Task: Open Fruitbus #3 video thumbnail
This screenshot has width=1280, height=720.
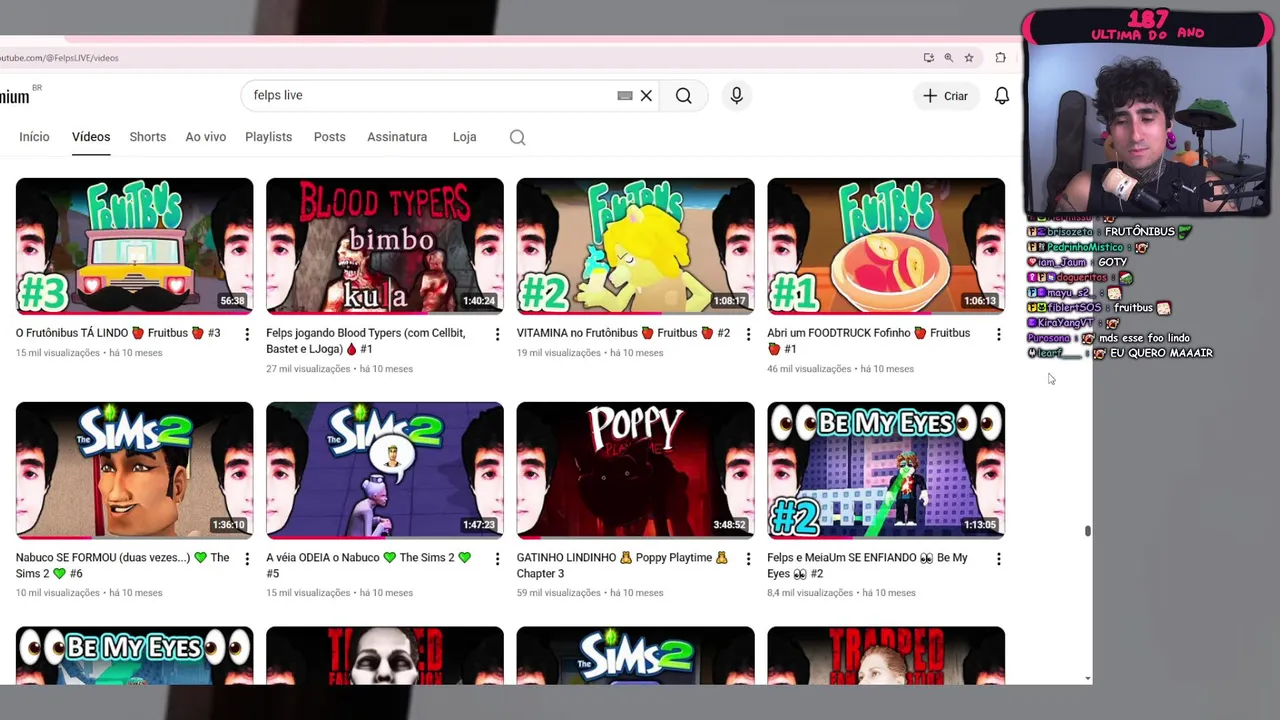Action: 134,246
